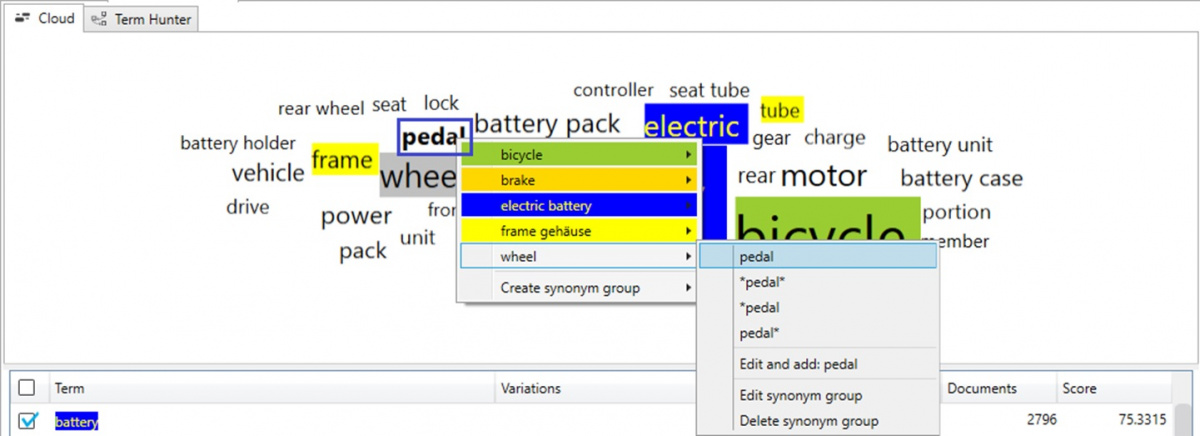Screen dimensions: 1200x436
Task: Select 'Edit and add: pedal'
Action: pos(818,364)
